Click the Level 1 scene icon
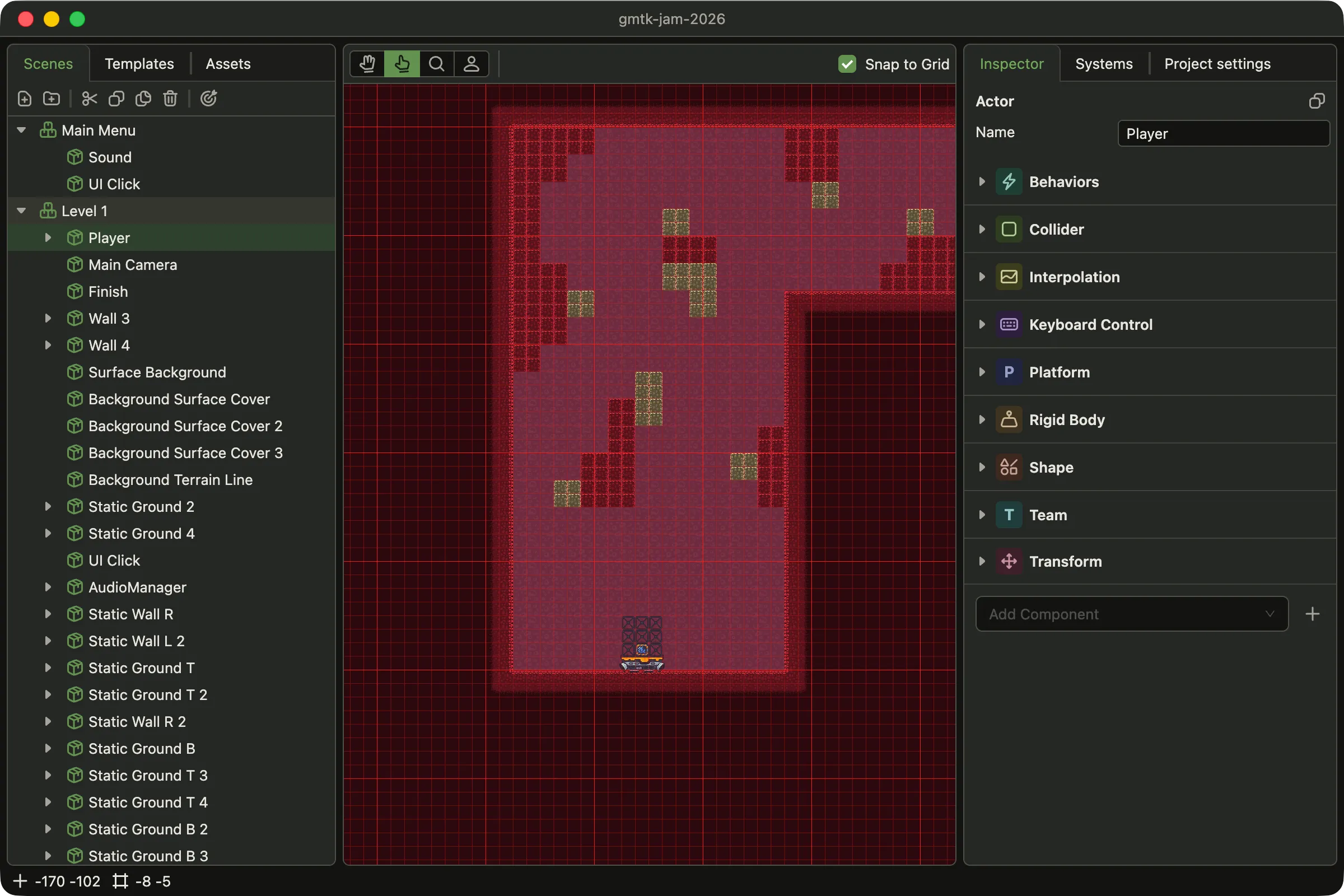Viewport: 1344px width, 896px height. pos(48,211)
